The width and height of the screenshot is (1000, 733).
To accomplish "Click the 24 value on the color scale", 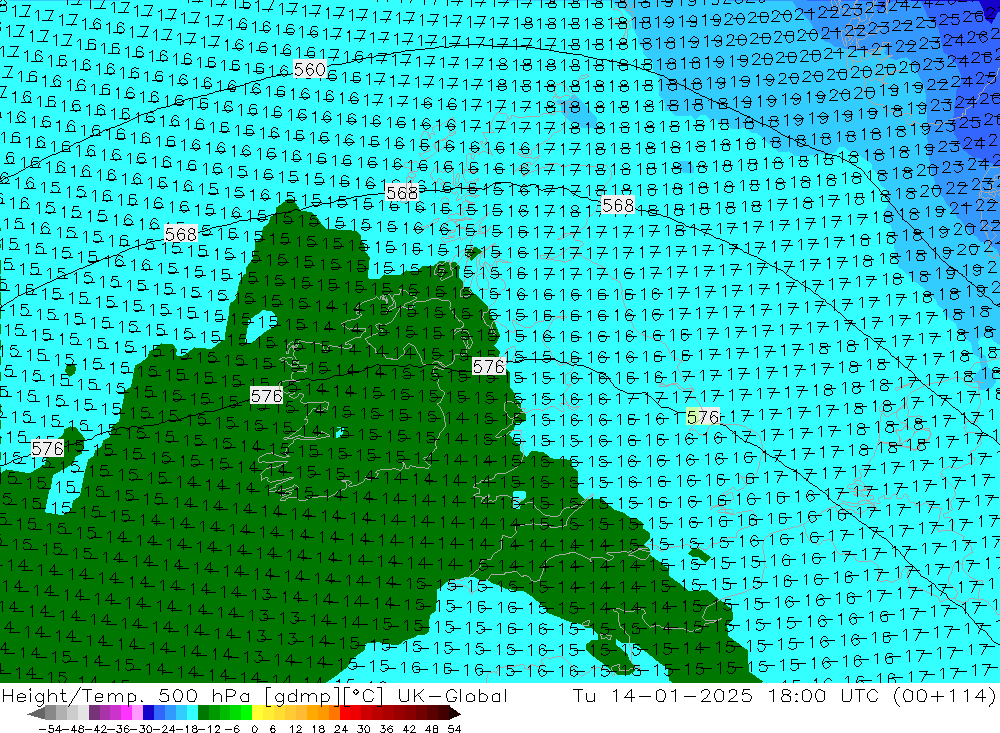I will 341,729.
